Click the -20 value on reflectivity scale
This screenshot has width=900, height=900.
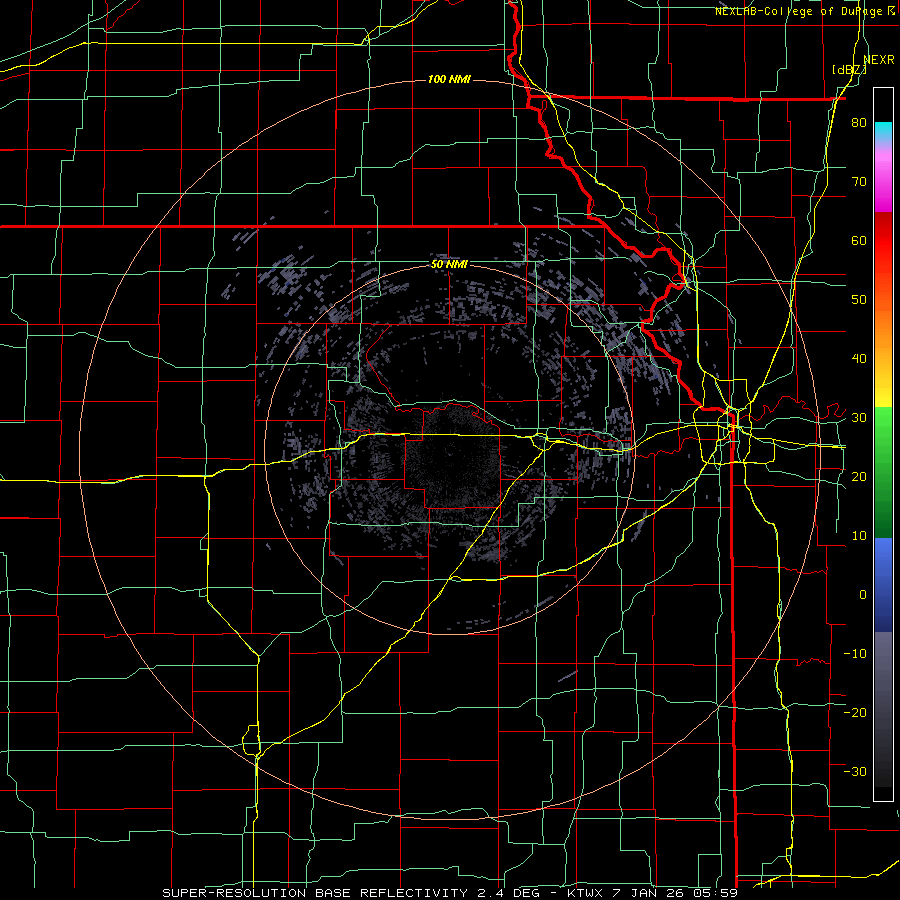coord(855,712)
